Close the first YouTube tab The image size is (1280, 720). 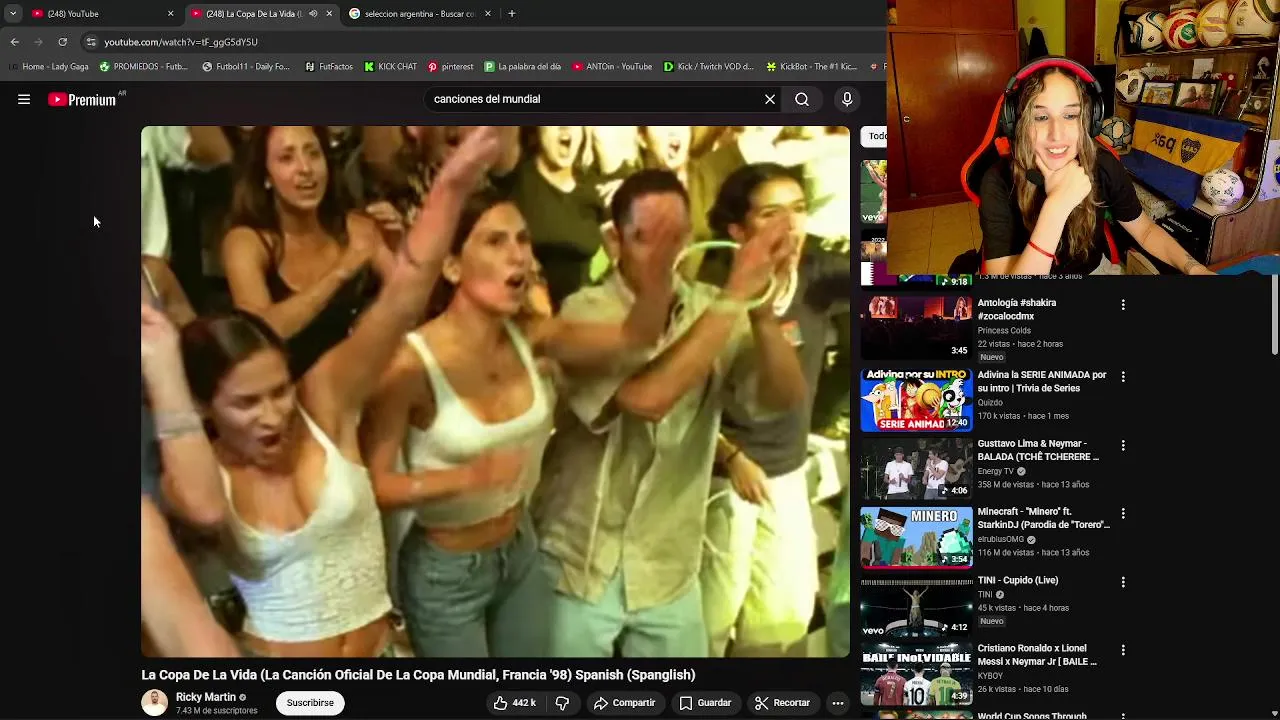coord(170,14)
